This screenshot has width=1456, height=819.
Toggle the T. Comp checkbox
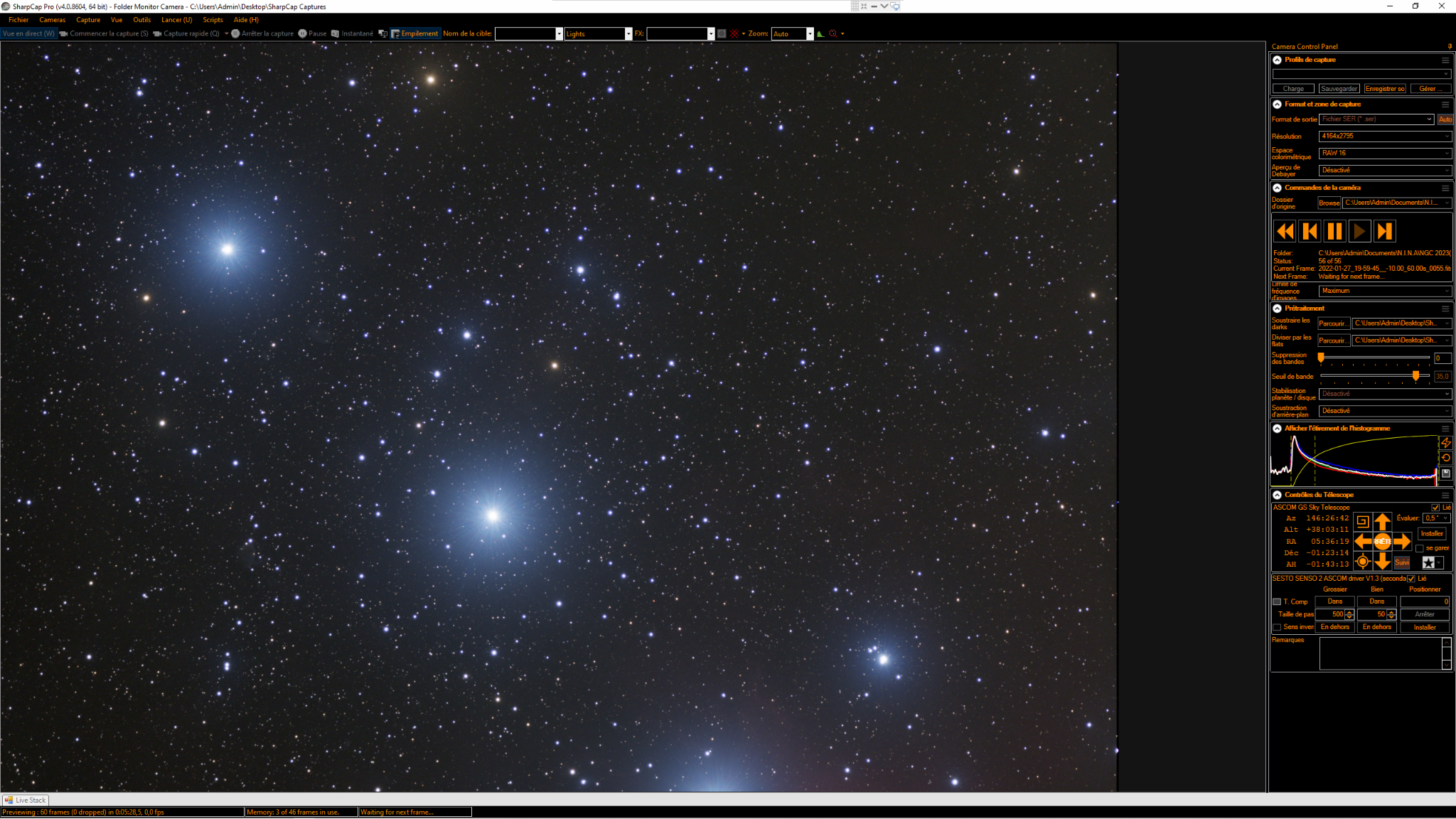pyautogui.click(x=1277, y=602)
